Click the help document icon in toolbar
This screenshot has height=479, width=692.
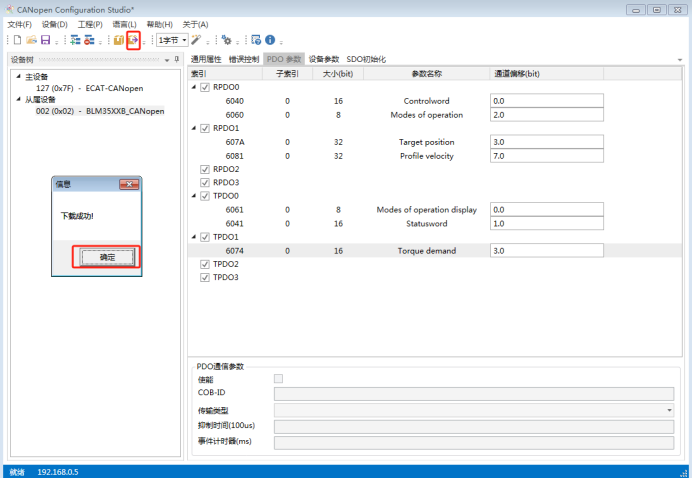pos(256,40)
